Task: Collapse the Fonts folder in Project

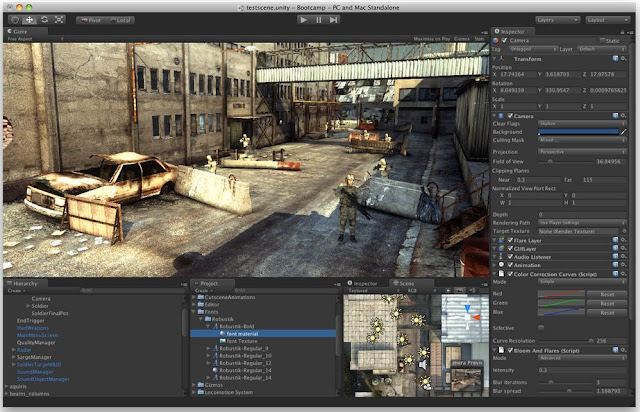Action: tap(194, 312)
